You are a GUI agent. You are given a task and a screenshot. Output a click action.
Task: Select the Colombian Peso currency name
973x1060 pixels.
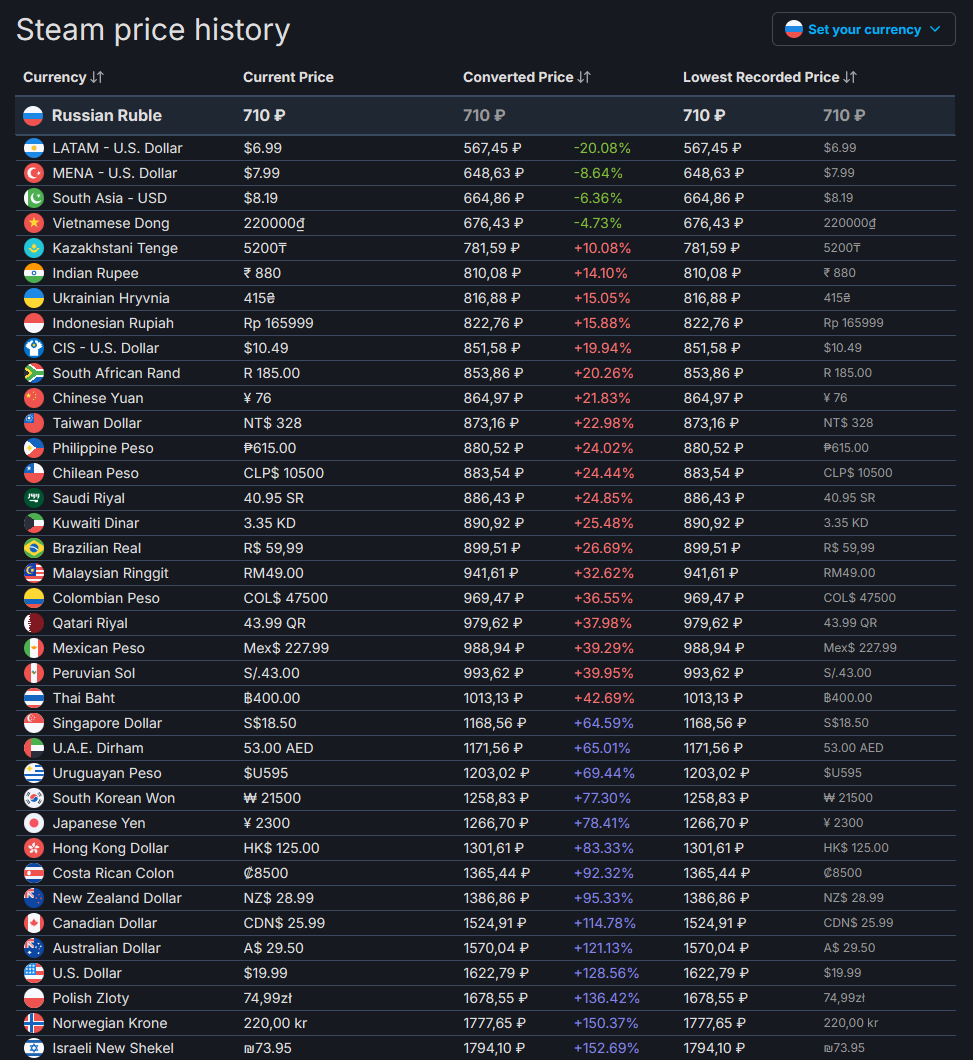(106, 598)
